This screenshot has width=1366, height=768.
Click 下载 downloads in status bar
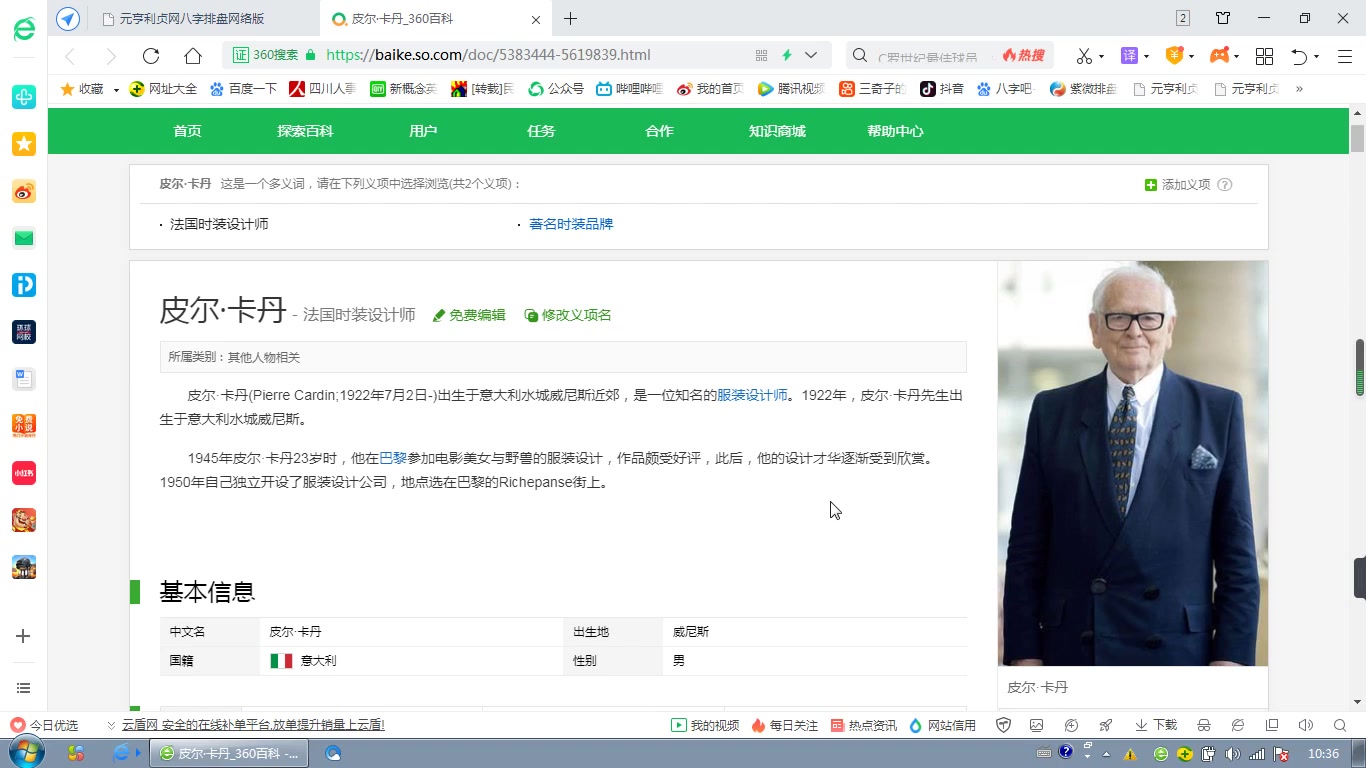pyautogui.click(x=1156, y=725)
